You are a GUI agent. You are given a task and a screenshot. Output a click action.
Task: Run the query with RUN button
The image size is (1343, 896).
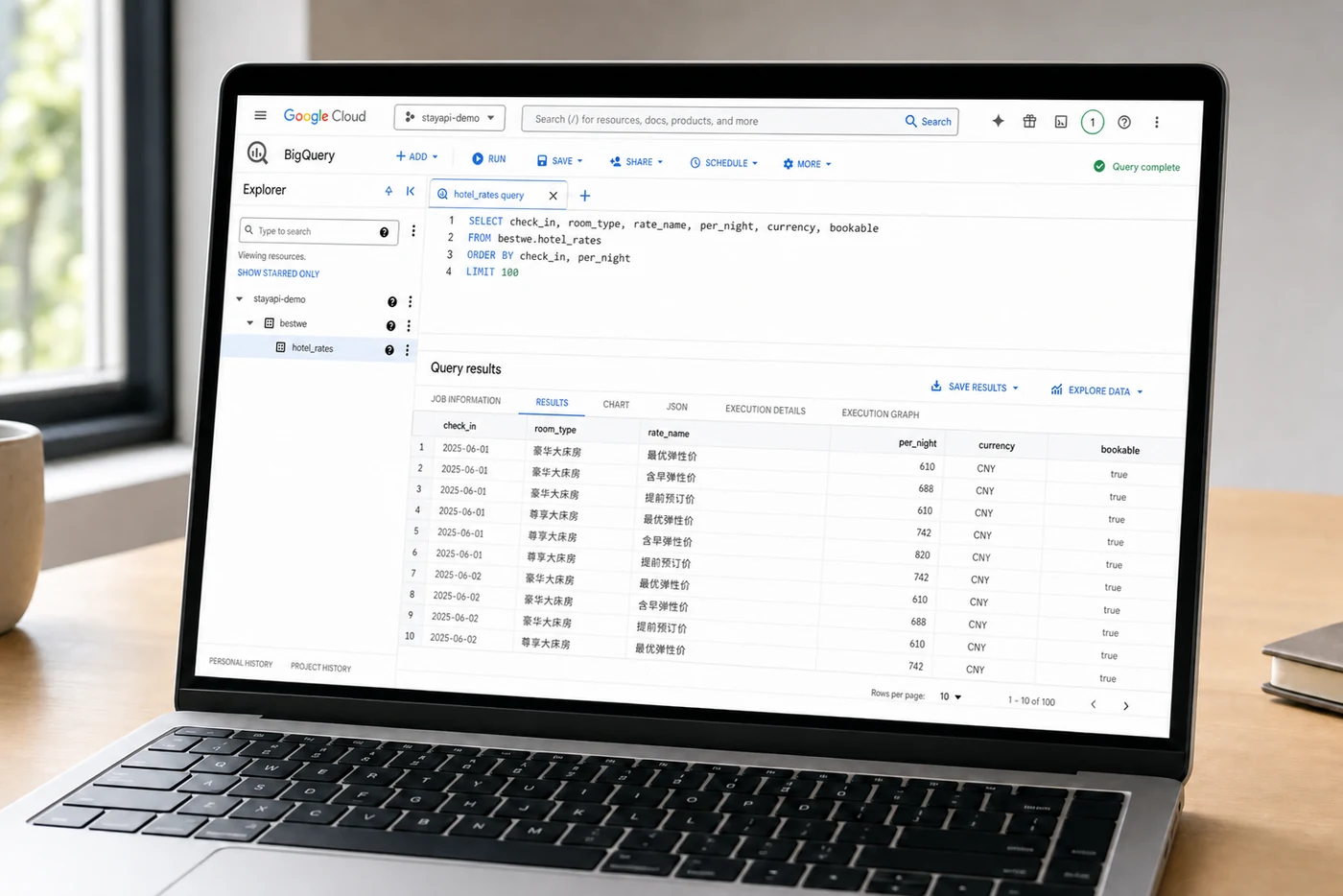click(489, 159)
